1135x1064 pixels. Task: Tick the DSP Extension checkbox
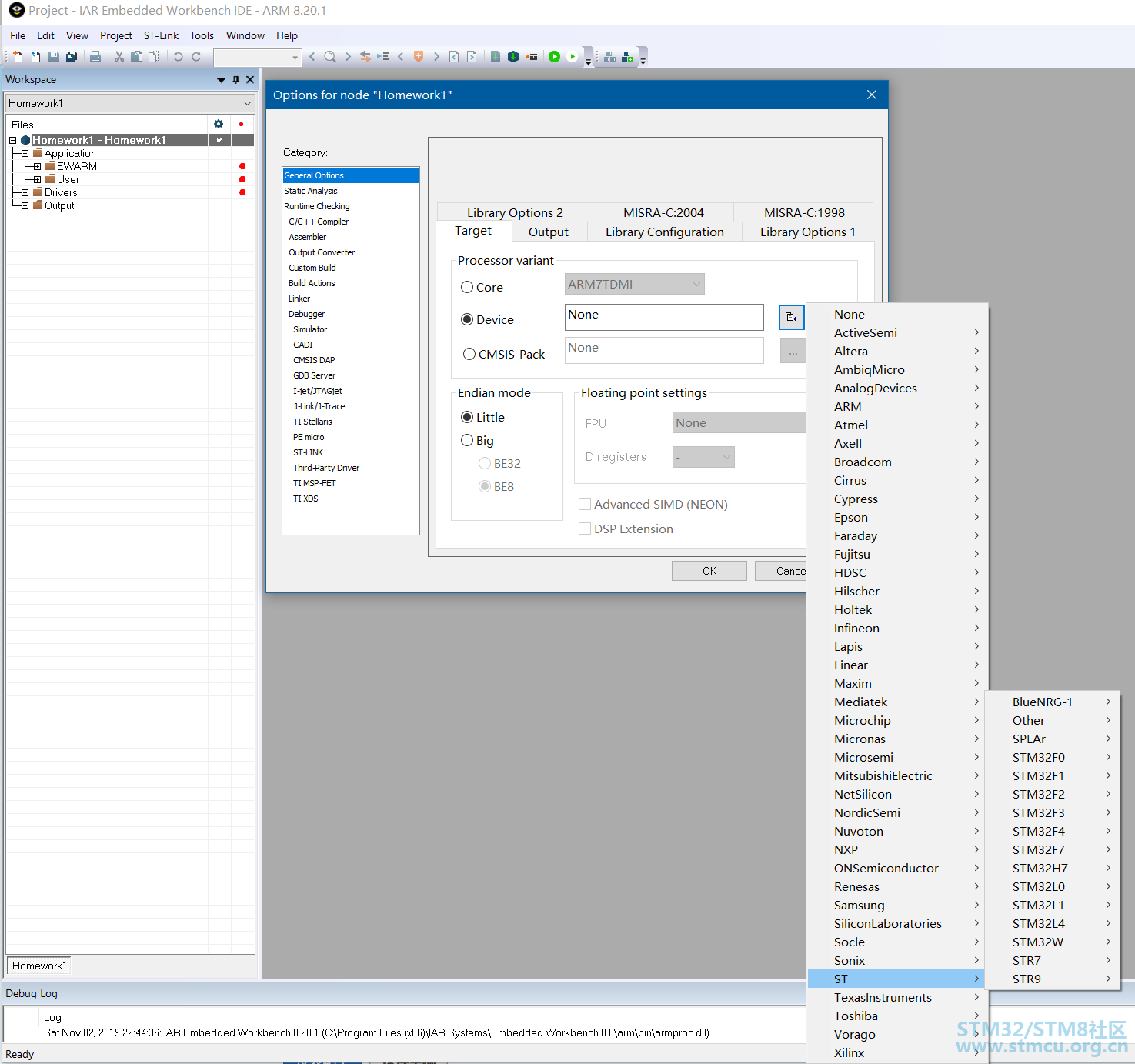585,529
